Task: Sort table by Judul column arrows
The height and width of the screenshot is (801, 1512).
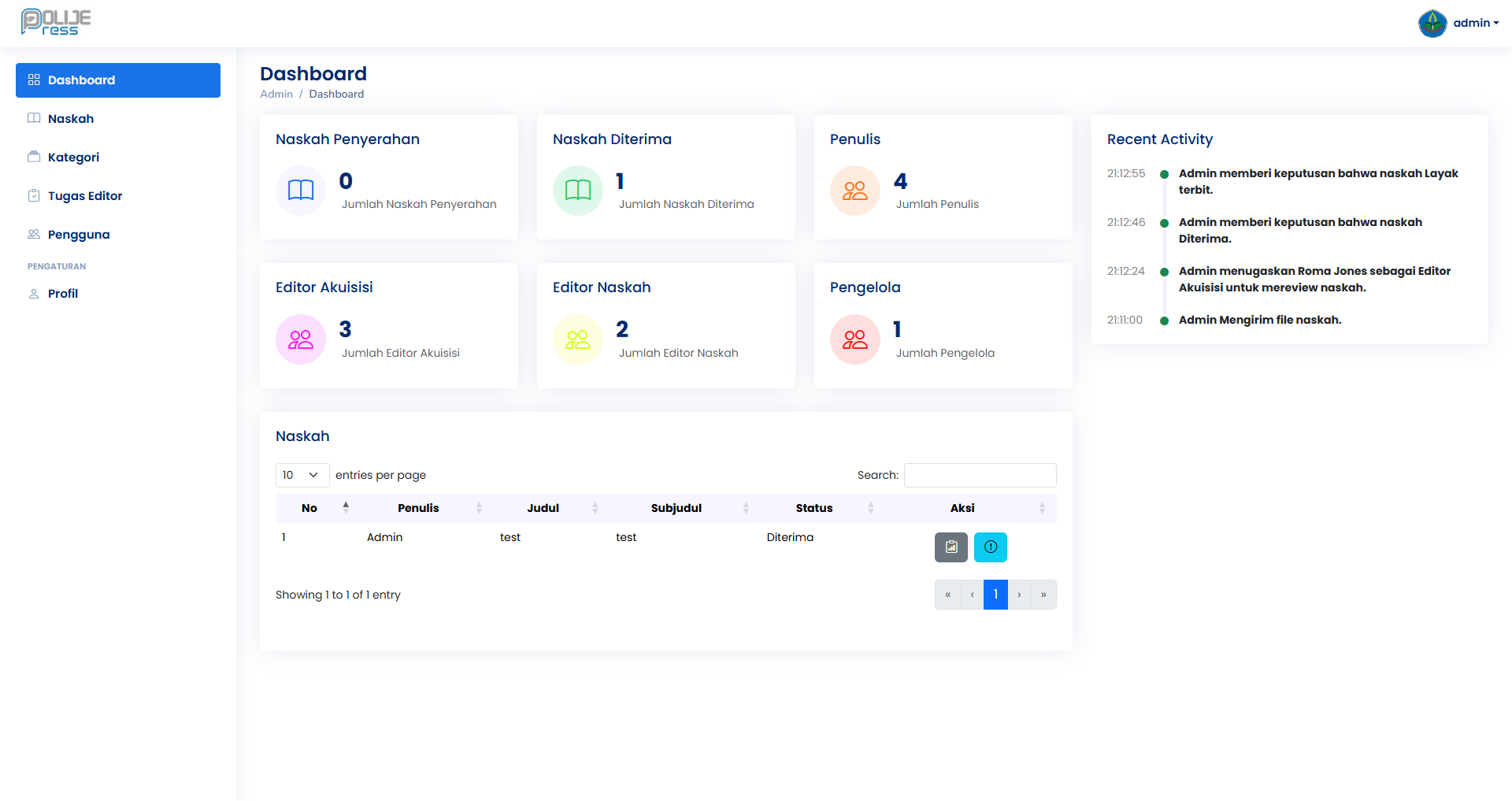Action: click(595, 508)
